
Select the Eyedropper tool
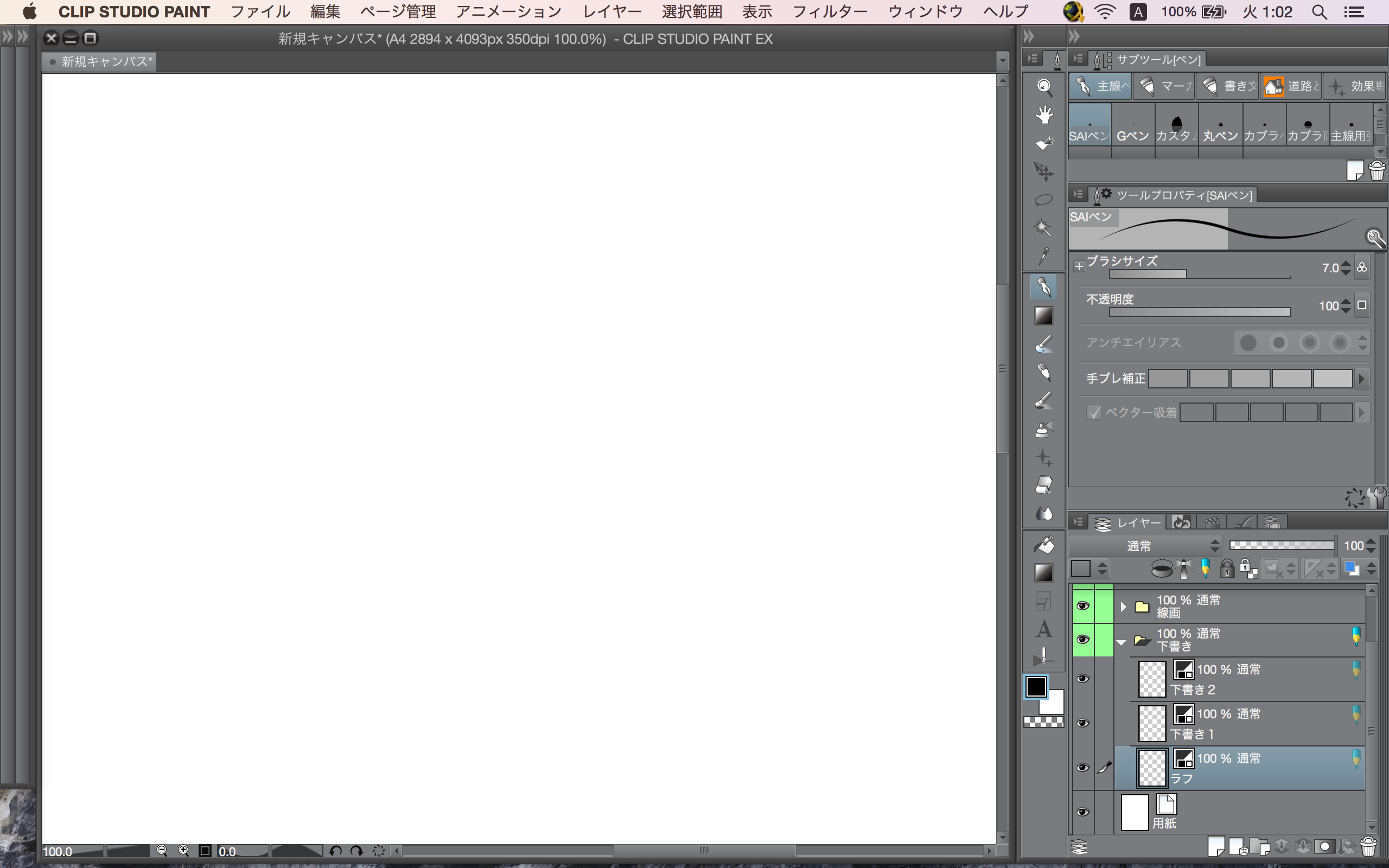click(x=1043, y=256)
